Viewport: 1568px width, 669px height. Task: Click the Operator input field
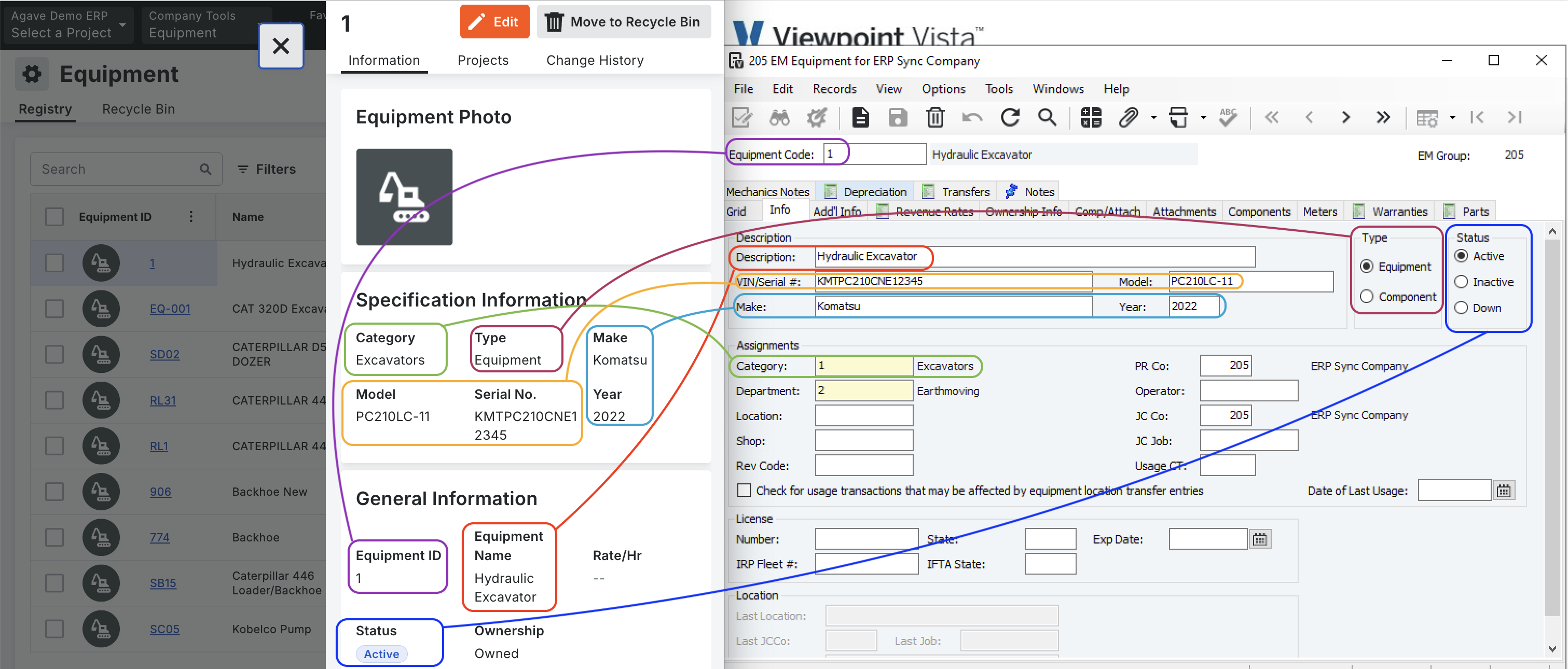[1249, 391]
